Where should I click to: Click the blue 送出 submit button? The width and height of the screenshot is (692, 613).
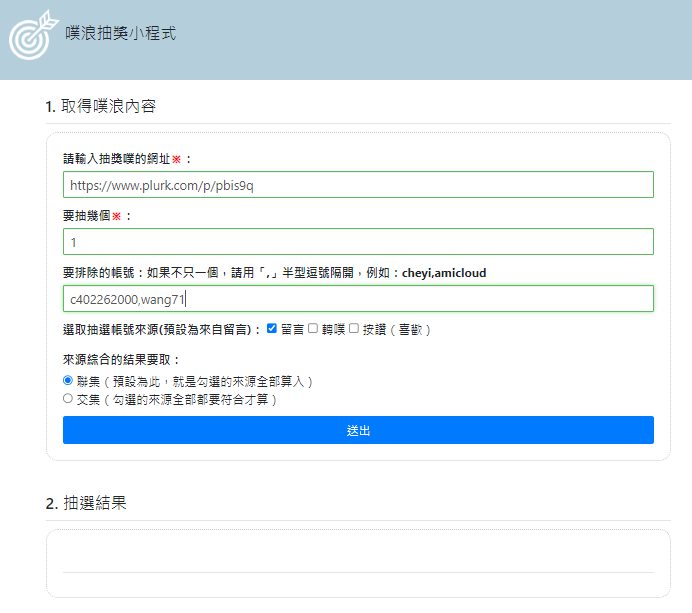[x=358, y=430]
